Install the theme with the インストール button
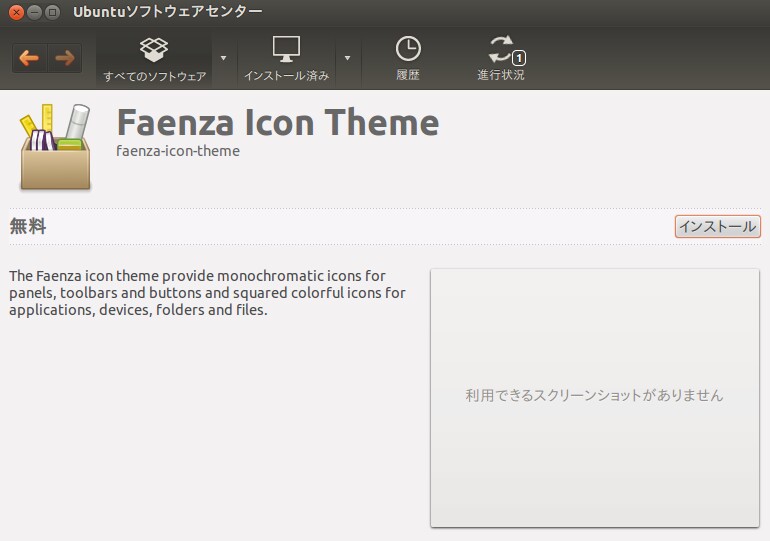The height and width of the screenshot is (541, 770). point(717,226)
